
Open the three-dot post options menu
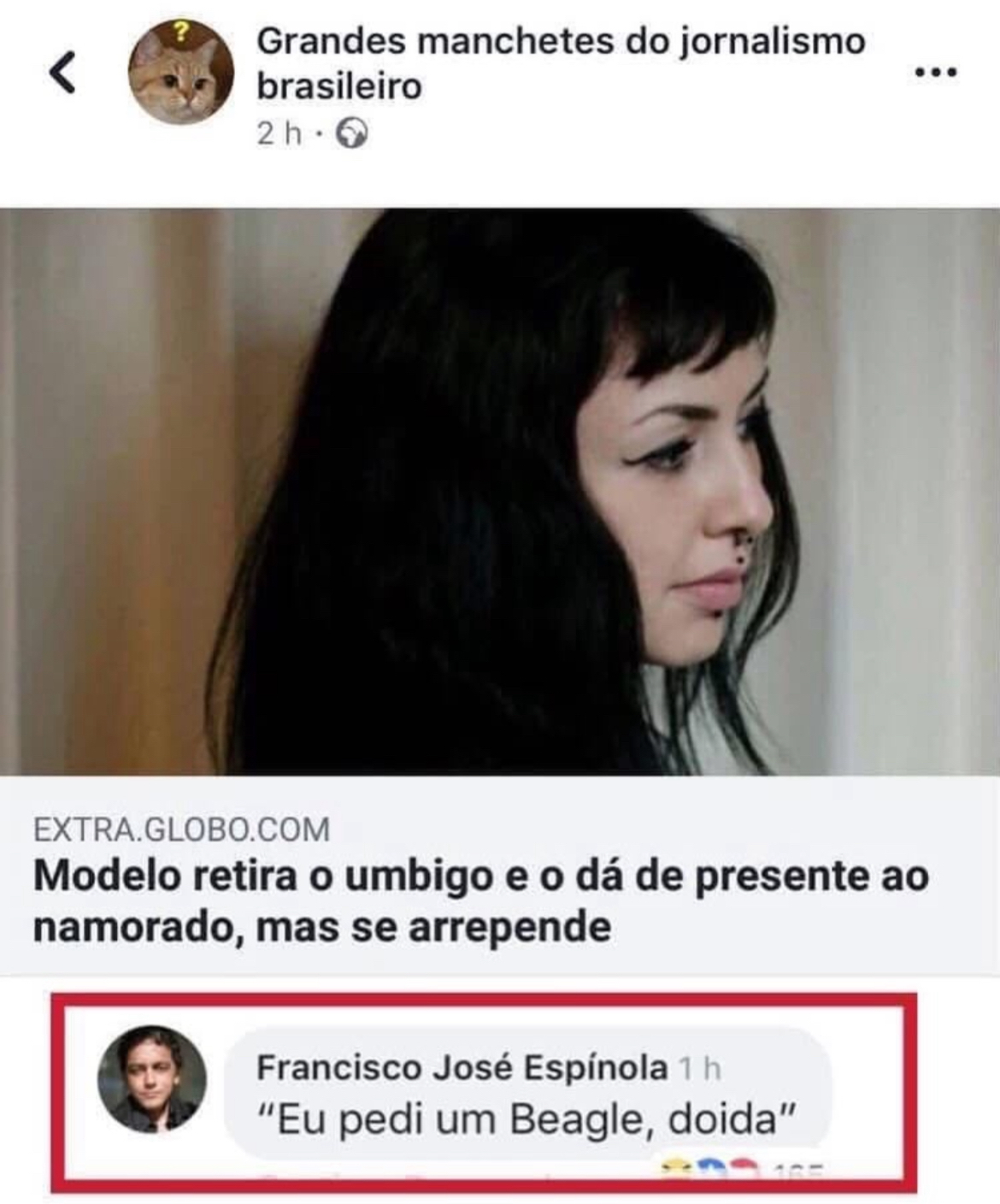coord(936,74)
